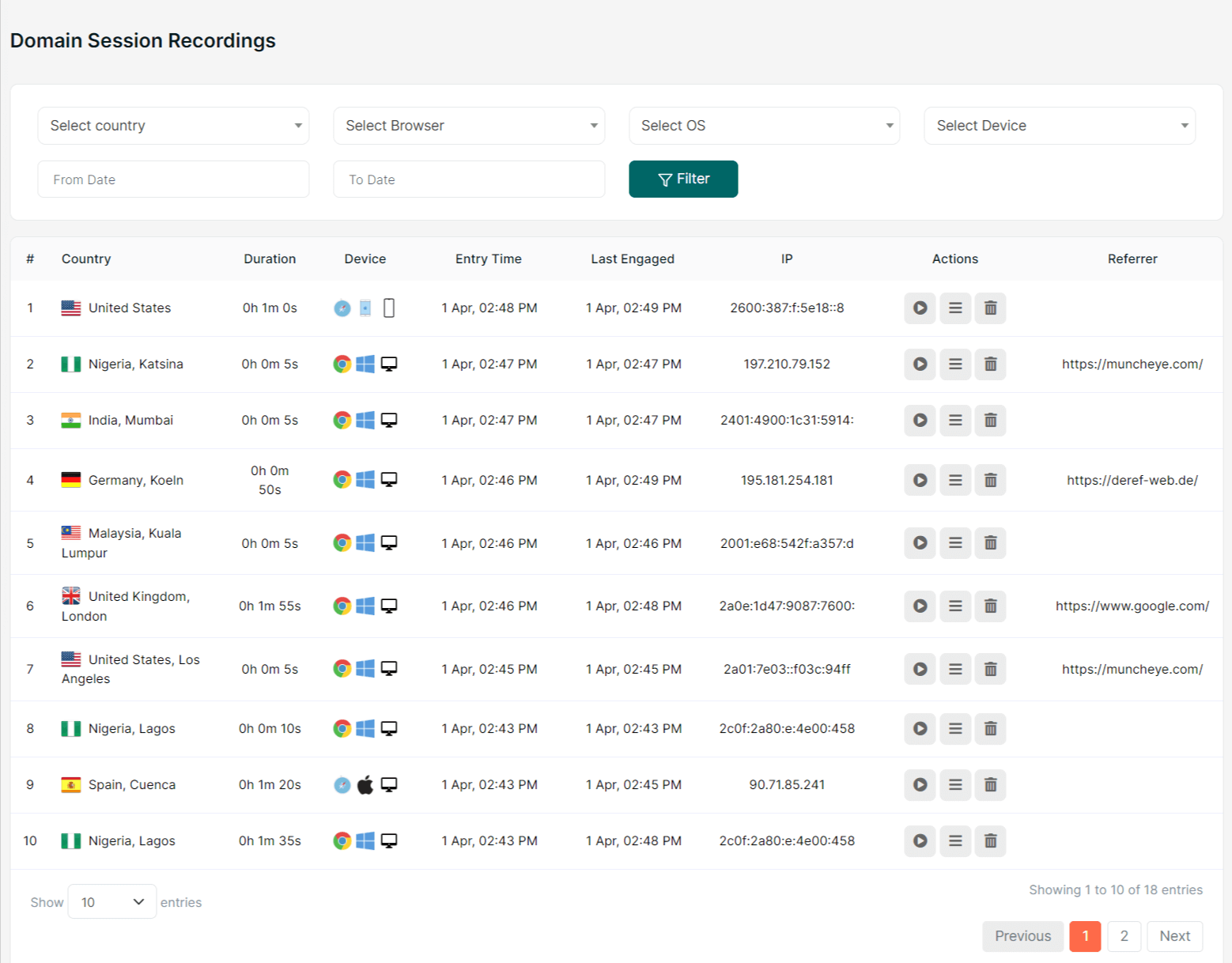The height and width of the screenshot is (963, 1232).
Task: Open details list for Spain, Cuenca session
Action: [x=955, y=785]
